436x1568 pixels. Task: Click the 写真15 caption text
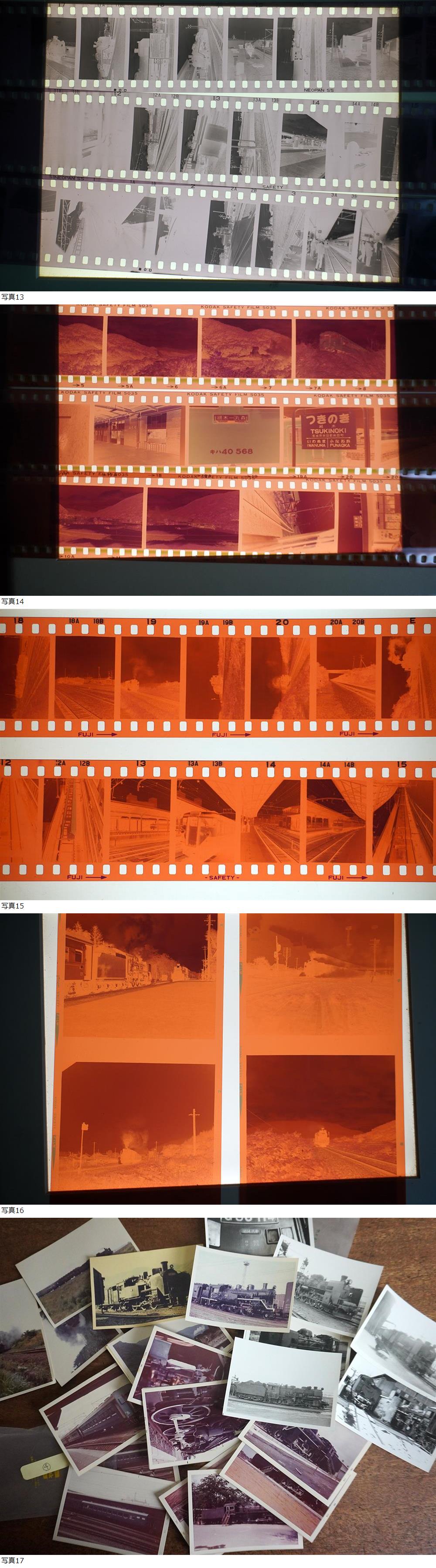tap(12, 906)
